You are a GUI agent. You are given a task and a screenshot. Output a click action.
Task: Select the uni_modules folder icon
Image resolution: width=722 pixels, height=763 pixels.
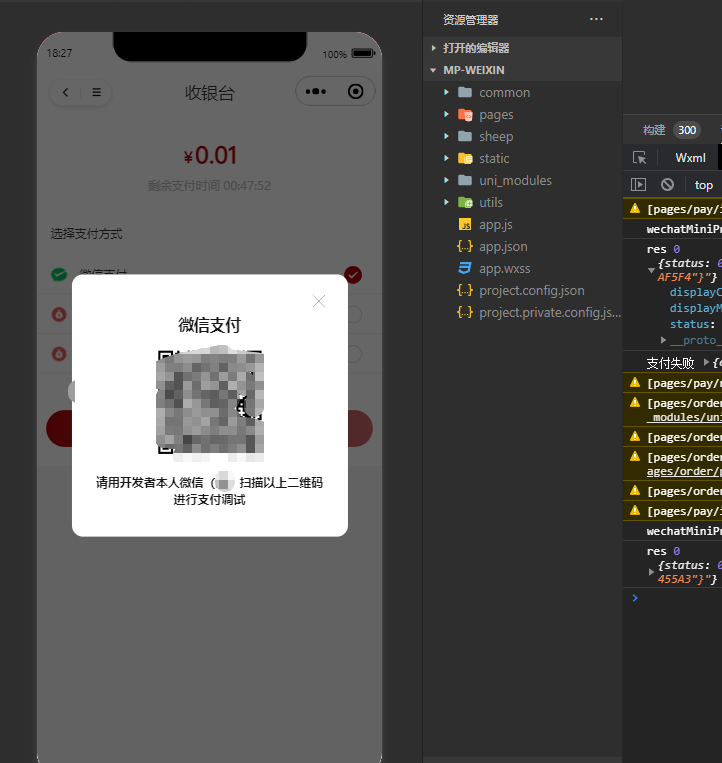pyautogui.click(x=465, y=180)
